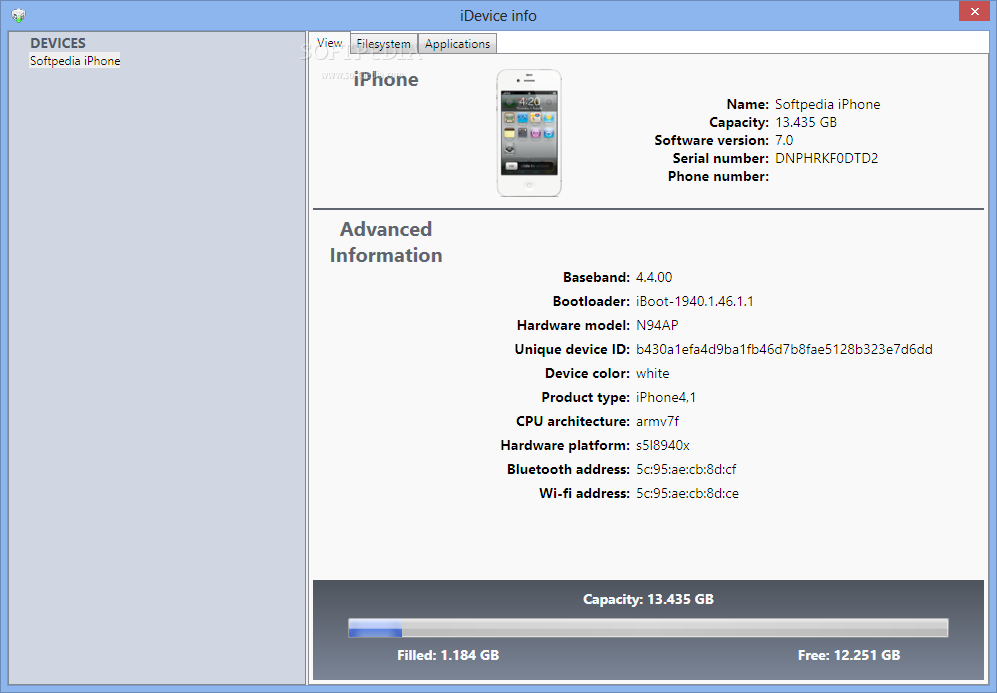Click the iDevice info app icon in title bar

click(x=18, y=15)
